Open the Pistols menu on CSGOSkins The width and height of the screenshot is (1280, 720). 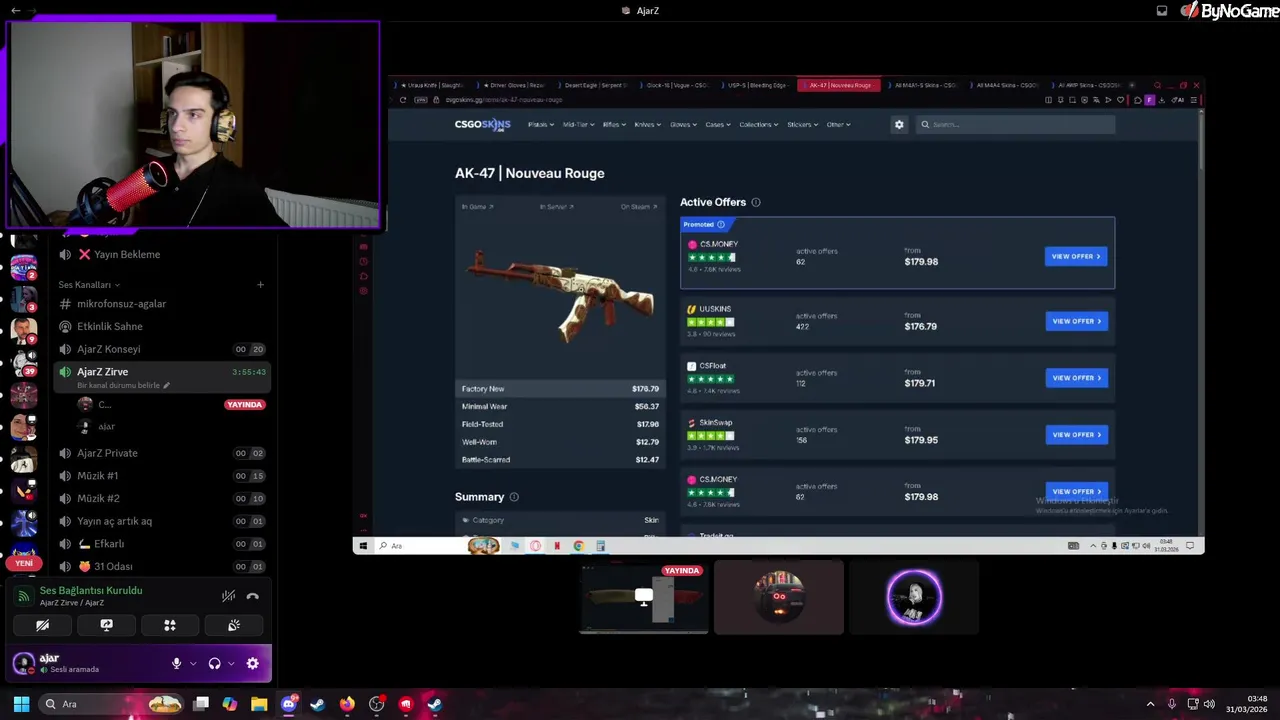(x=541, y=125)
